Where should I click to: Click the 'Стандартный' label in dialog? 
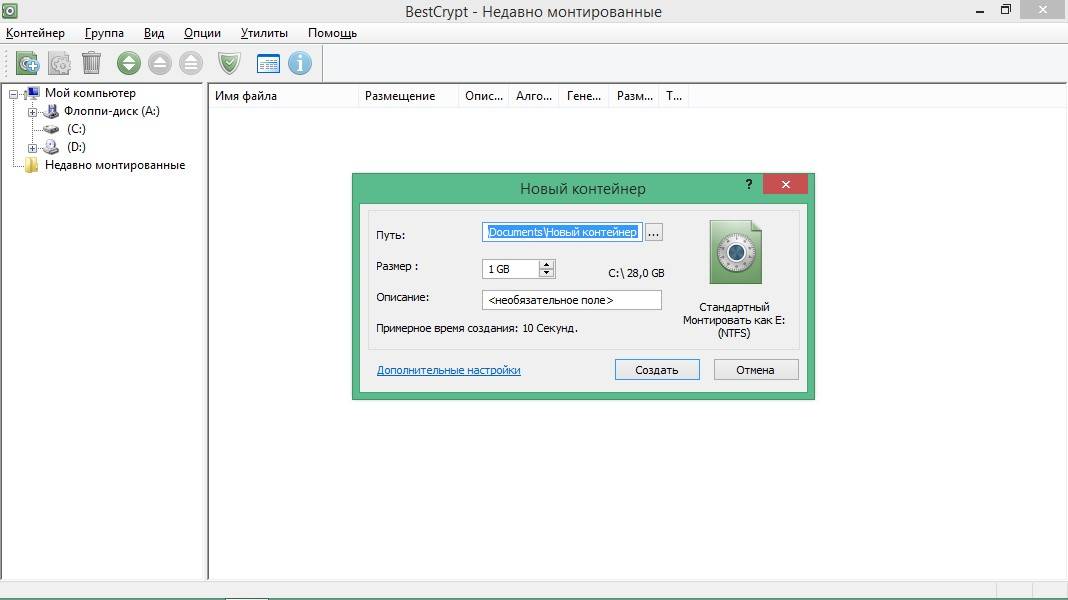(734, 307)
